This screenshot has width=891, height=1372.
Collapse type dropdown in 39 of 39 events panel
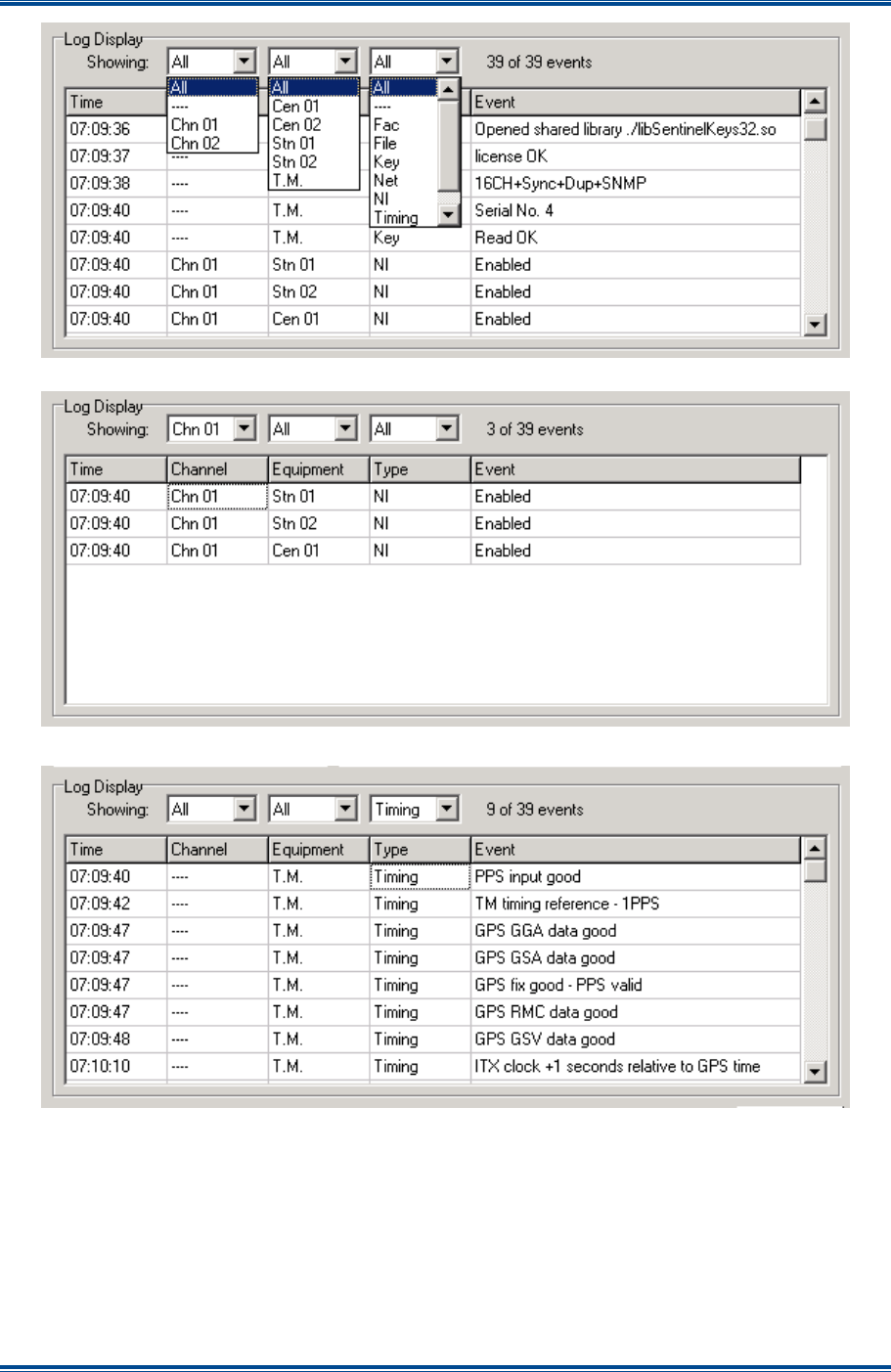[447, 63]
